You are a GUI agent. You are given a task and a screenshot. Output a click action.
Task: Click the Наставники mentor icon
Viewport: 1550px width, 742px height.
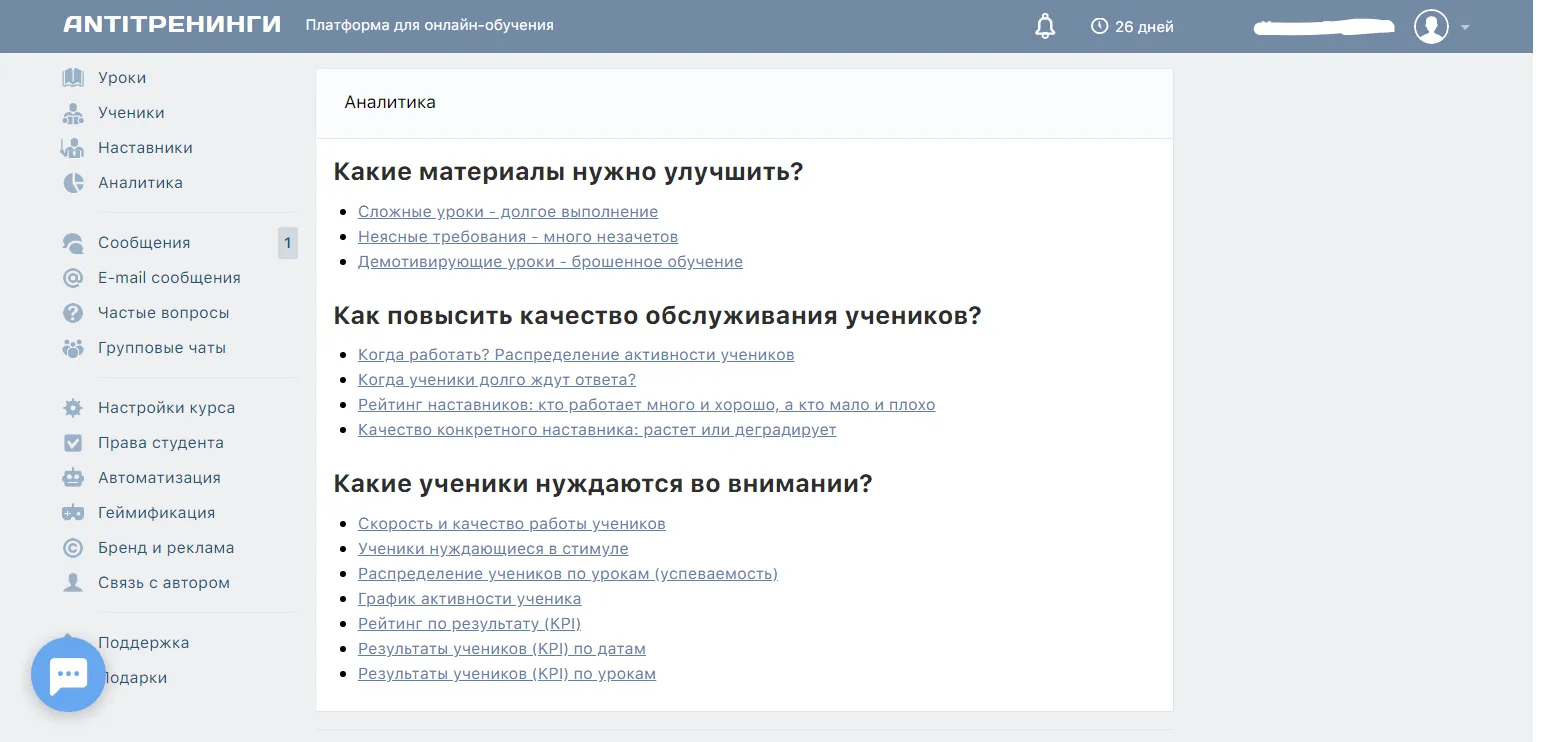pos(73,148)
